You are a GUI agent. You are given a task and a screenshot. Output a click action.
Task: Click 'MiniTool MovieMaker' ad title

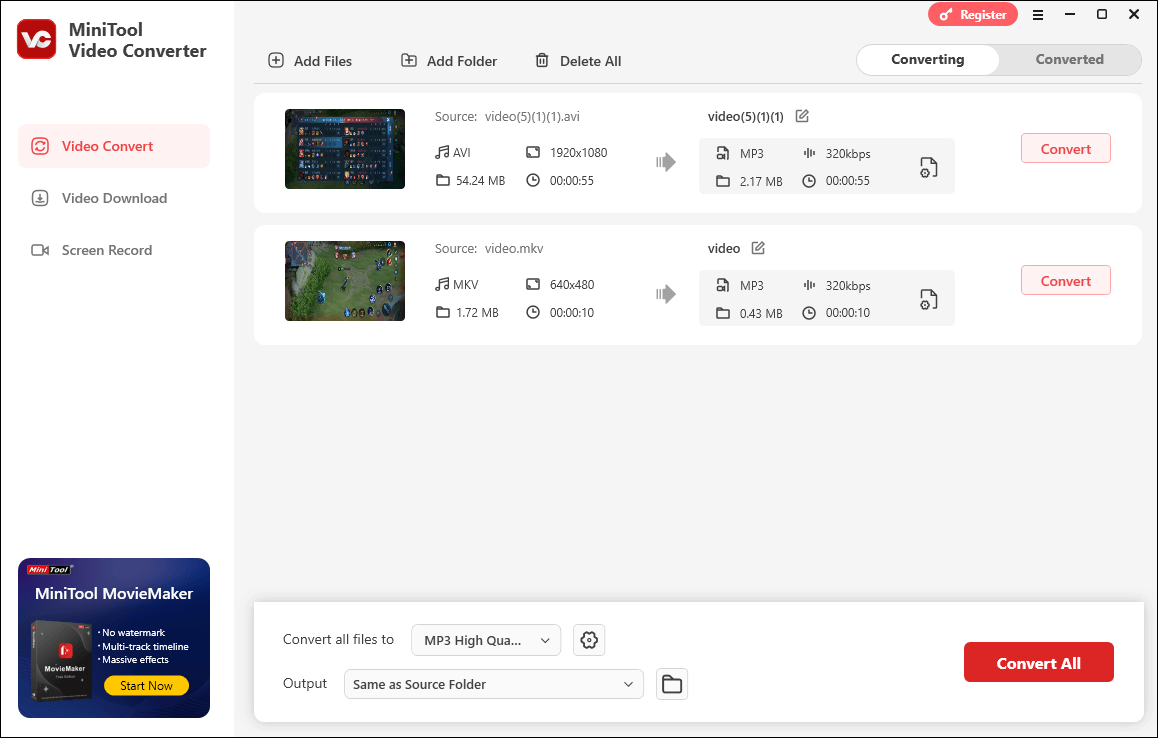pos(114,593)
